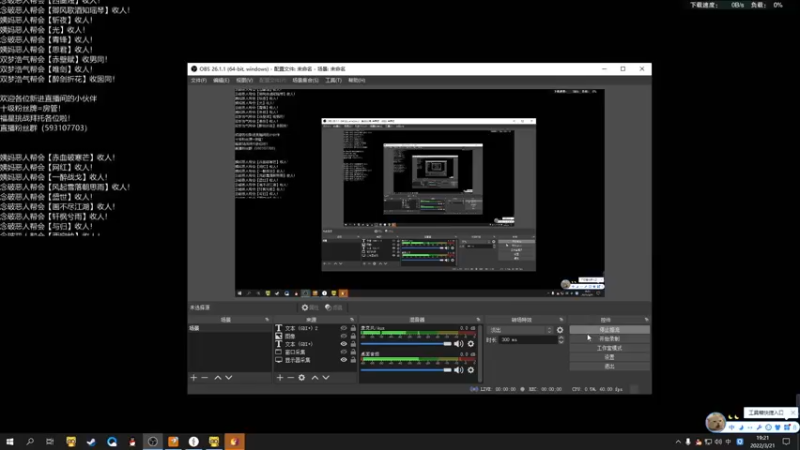
Task: Pop out the sources dock panel icon
Action: (352, 320)
